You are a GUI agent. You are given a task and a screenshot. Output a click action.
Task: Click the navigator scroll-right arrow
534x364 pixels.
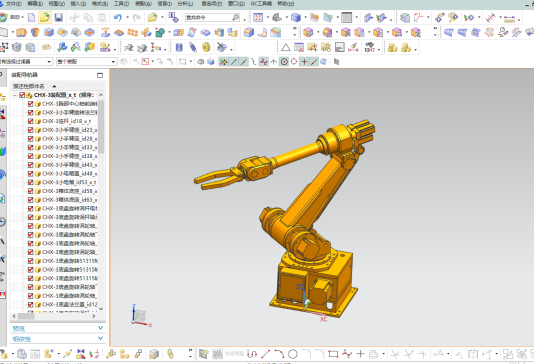pyautogui.click(x=94, y=316)
